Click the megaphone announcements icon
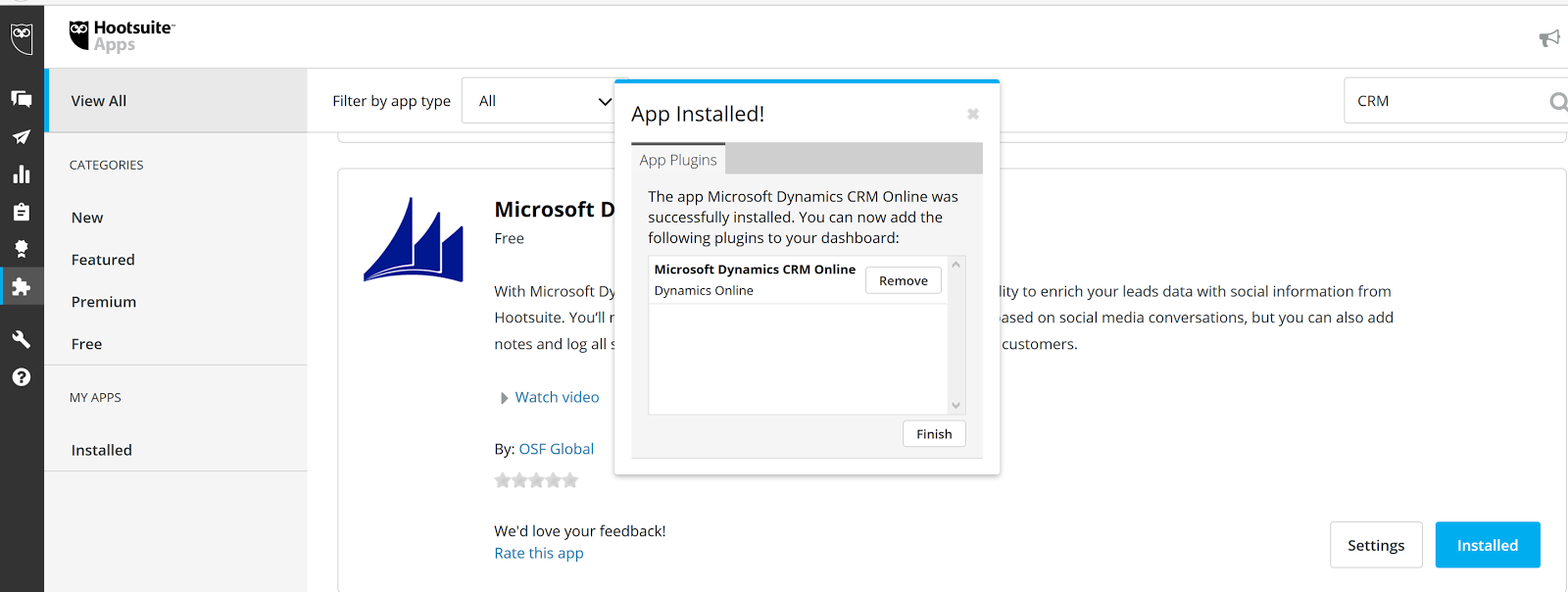The image size is (1568, 592). [1548, 38]
